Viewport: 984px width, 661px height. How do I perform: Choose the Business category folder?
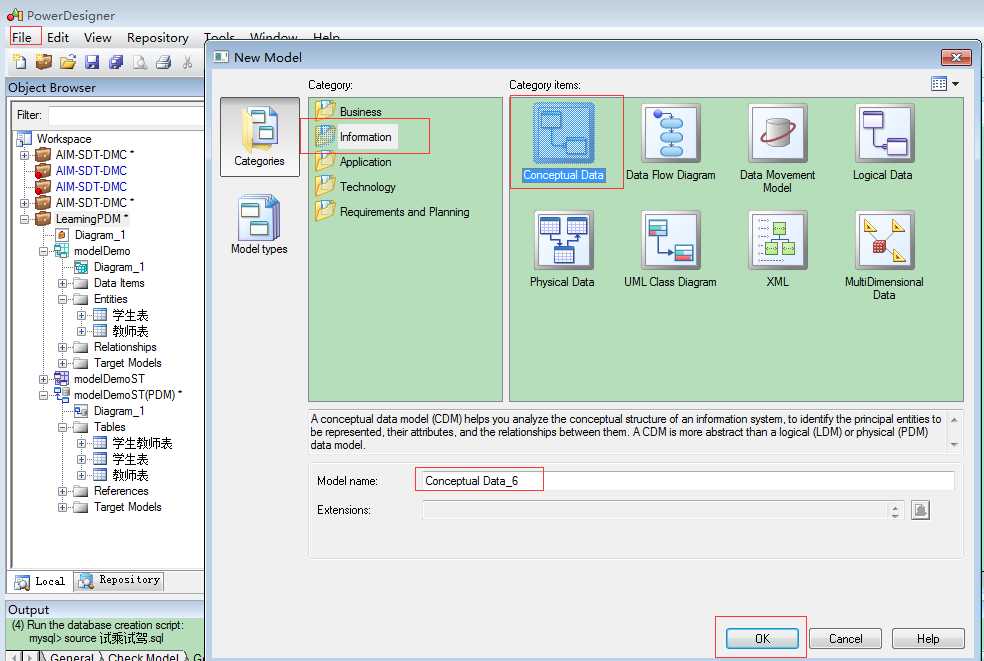(x=349, y=111)
